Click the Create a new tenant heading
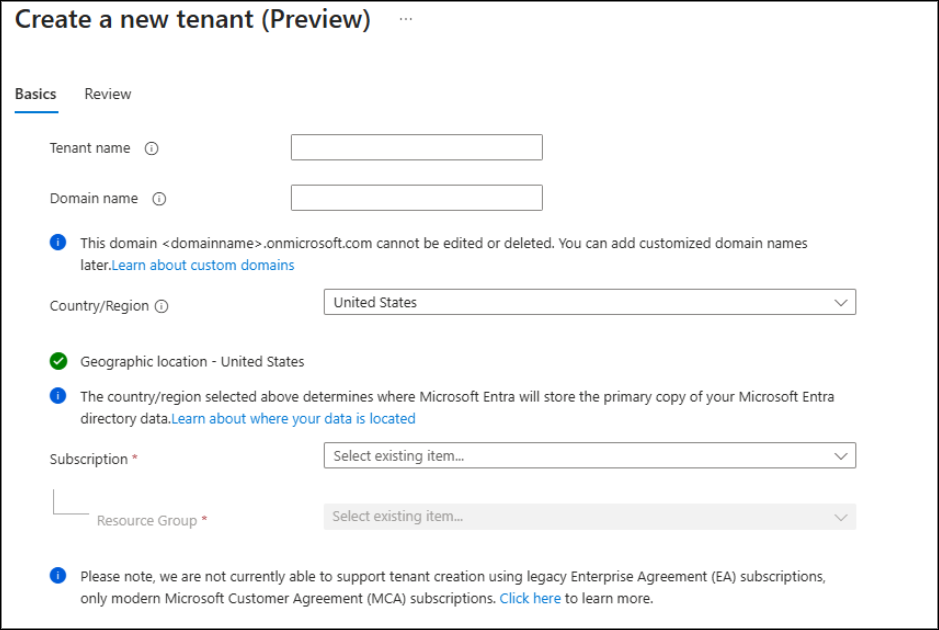939x630 pixels. (192, 20)
